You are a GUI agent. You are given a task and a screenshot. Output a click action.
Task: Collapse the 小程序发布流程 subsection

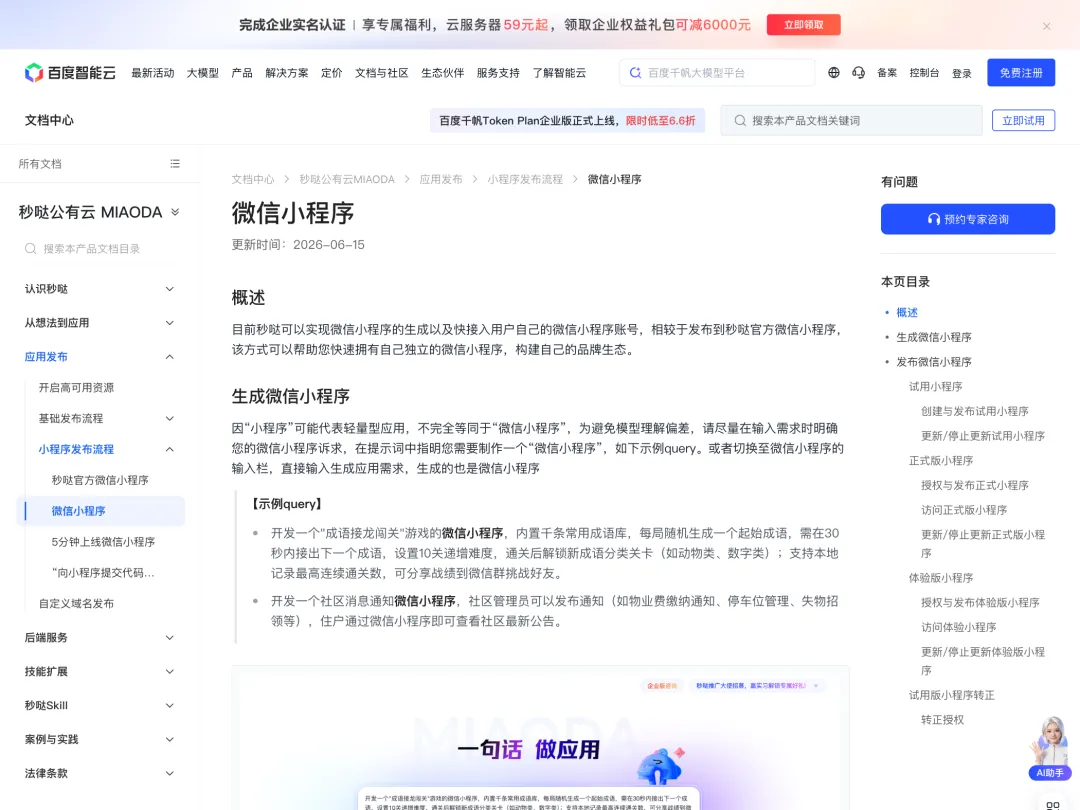pos(169,449)
